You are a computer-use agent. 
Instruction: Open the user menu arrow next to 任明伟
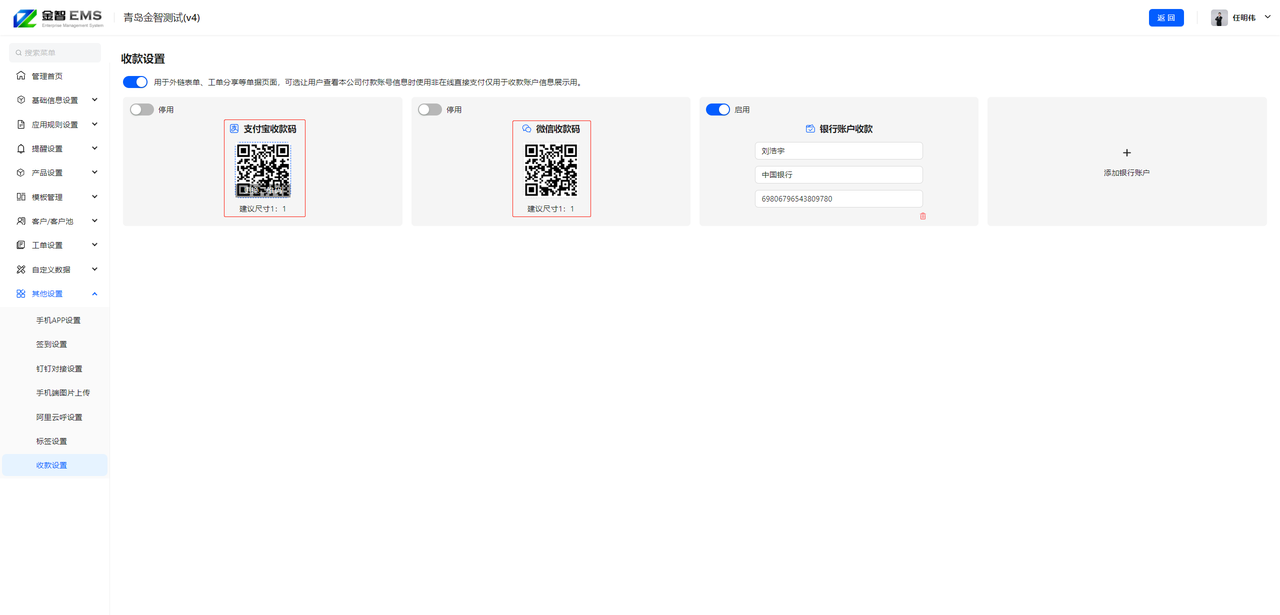coord(1268,17)
